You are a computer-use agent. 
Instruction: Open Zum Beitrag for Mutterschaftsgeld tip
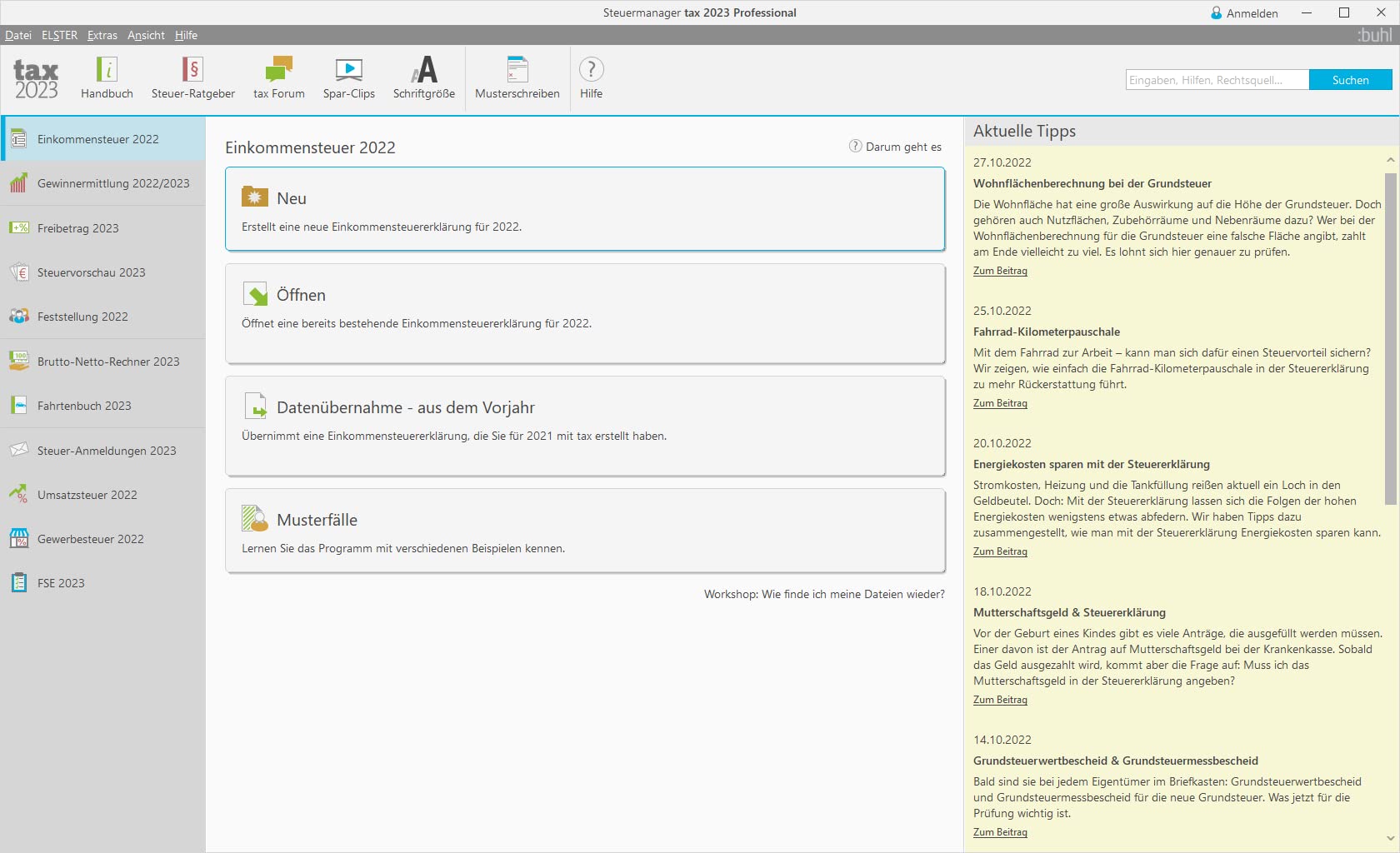[x=1000, y=700]
